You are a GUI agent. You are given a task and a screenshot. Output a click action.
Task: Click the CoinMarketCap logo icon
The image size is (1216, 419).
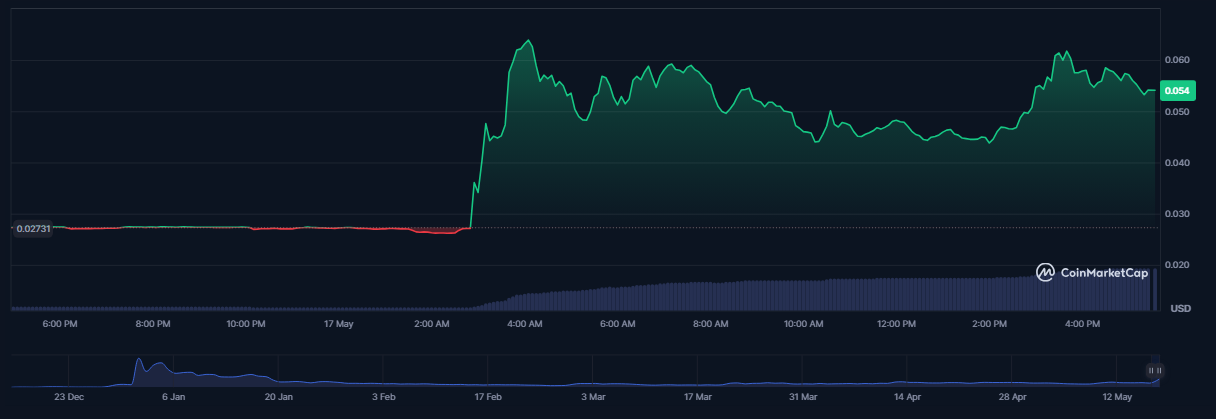[x=1045, y=272]
